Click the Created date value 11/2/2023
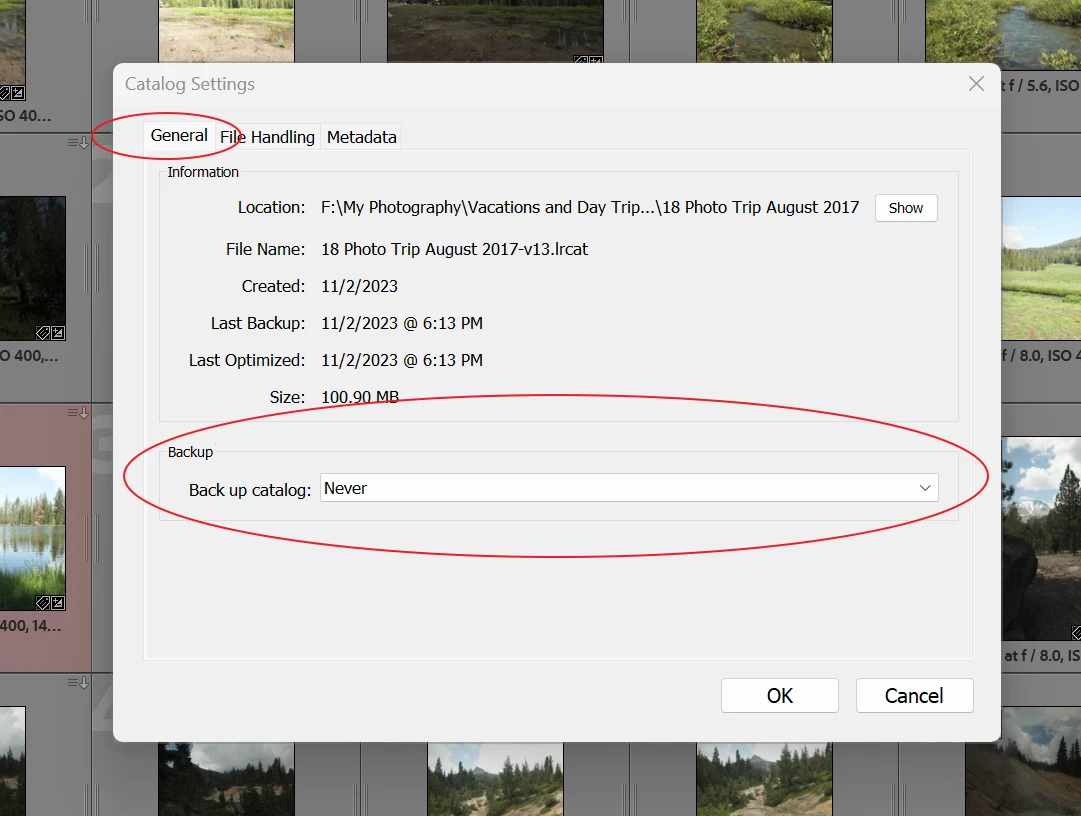This screenshot has width=1081, height=816. tap(359, 286)
